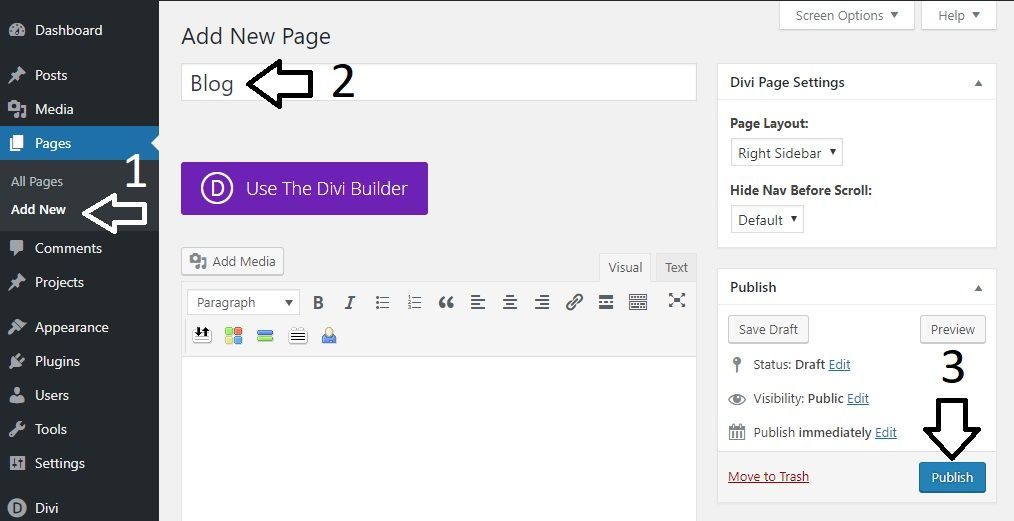The image size is (1014, 521).
Task: Toggle bold formatting in the editor toolbar
Action: point(318,302)
